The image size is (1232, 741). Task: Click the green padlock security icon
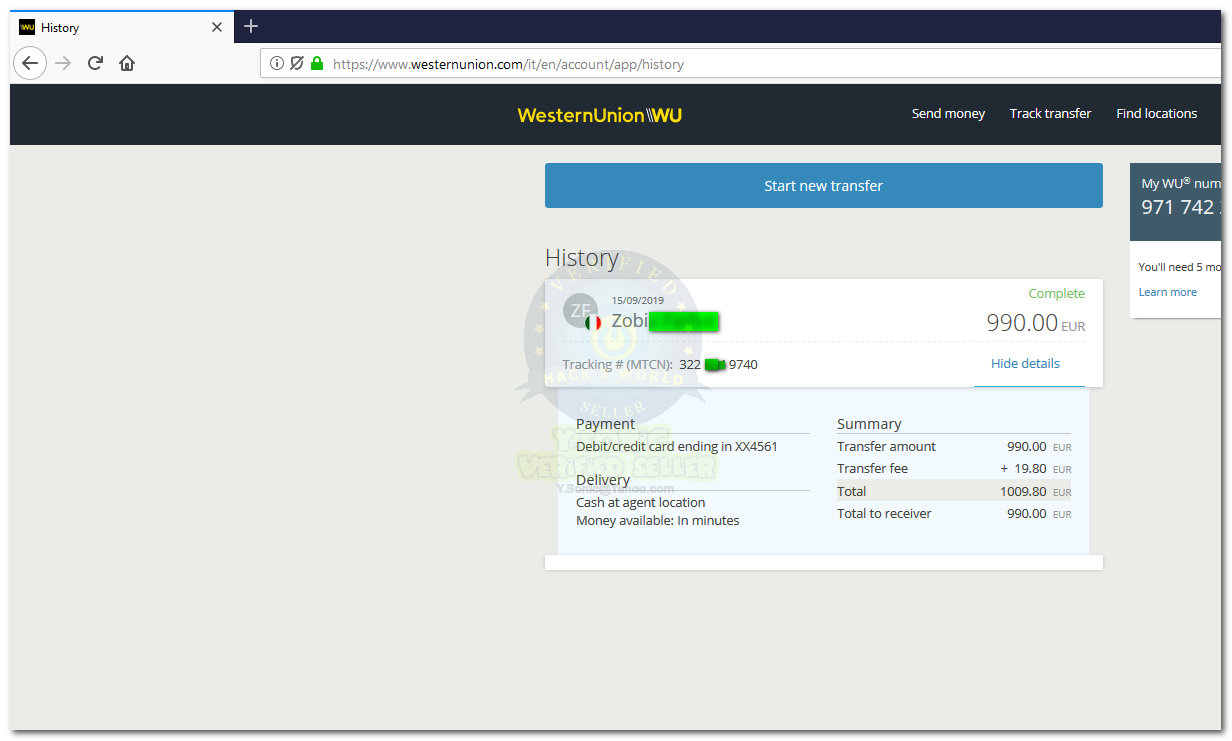(x=317, y=64)
